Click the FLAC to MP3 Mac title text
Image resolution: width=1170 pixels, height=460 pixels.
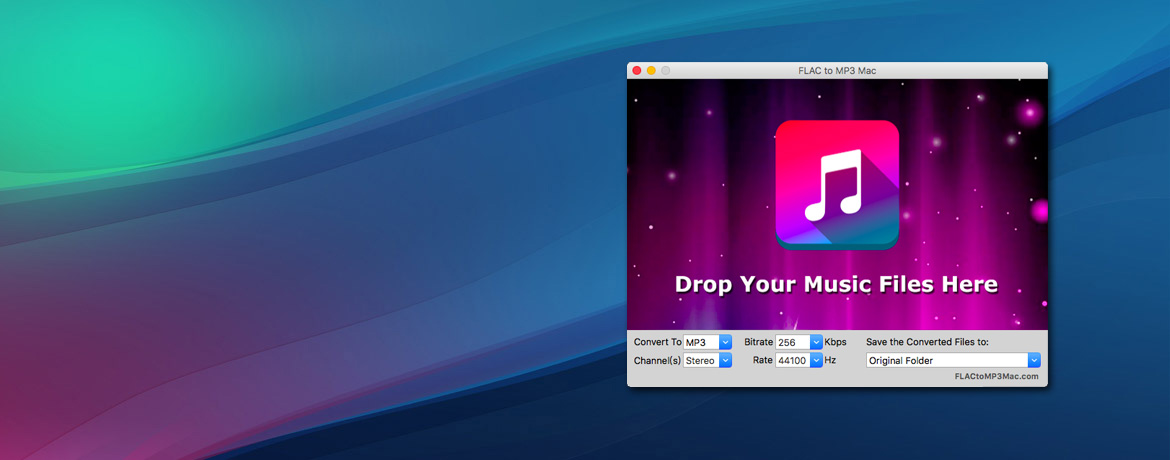tap(837, 70)
